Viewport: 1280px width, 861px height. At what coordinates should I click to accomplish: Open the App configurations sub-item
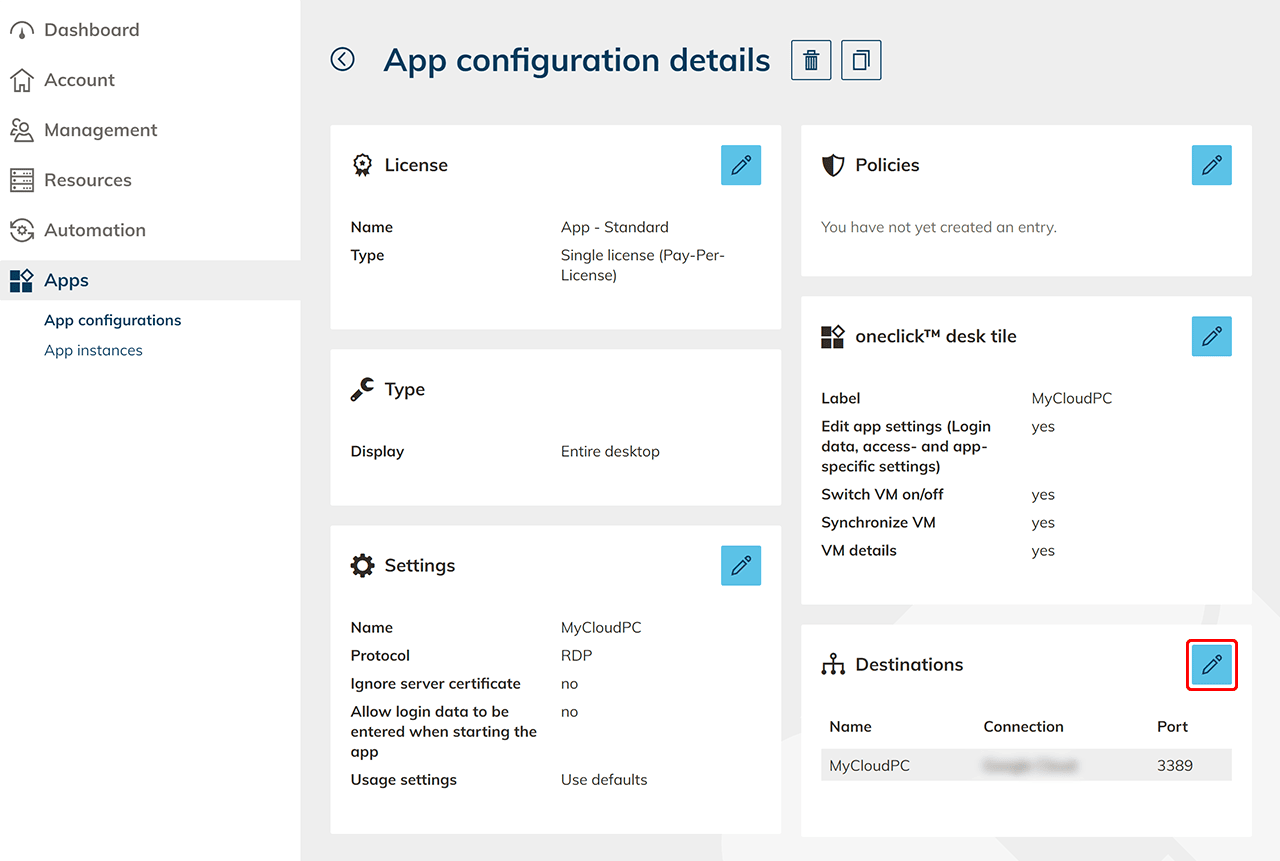[x=113, y=320]
